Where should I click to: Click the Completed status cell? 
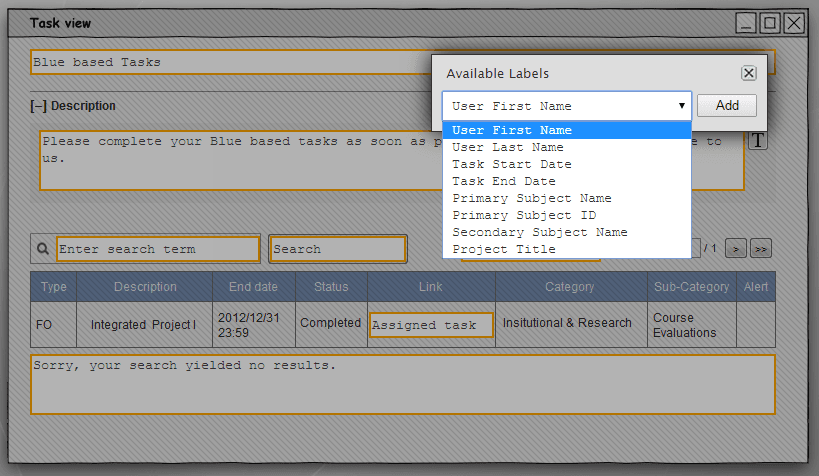pyautogui.click(x=331, y=323)
